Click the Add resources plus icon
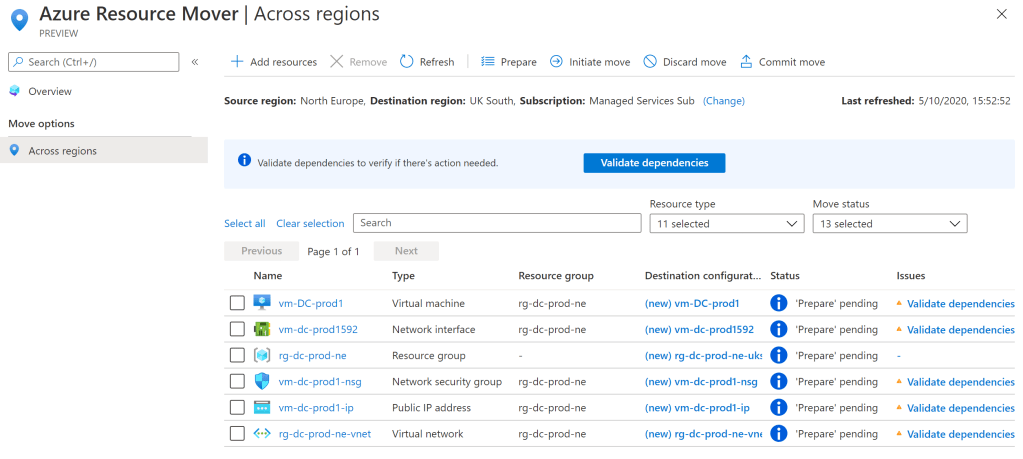1023x459 pixels. [x=237, y=62]
